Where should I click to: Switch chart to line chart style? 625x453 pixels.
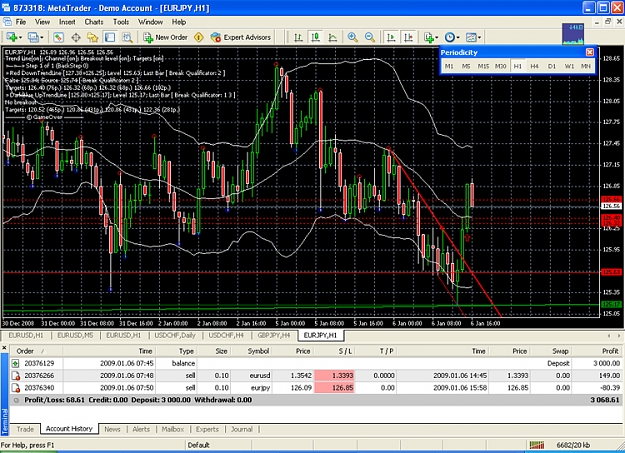(x=332, y=37)
